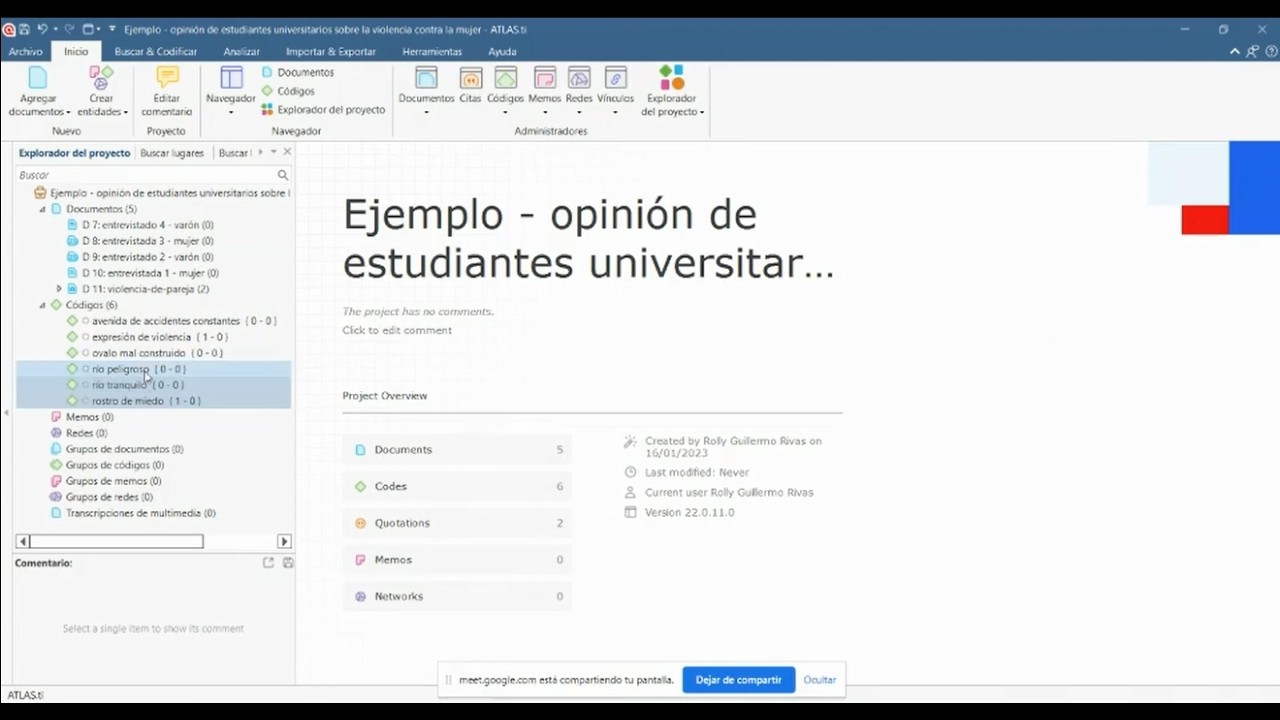Switch to the Importar & Exportar tab
The width and height of the screenshot is (1280, 720).
(x=331, y=52)
